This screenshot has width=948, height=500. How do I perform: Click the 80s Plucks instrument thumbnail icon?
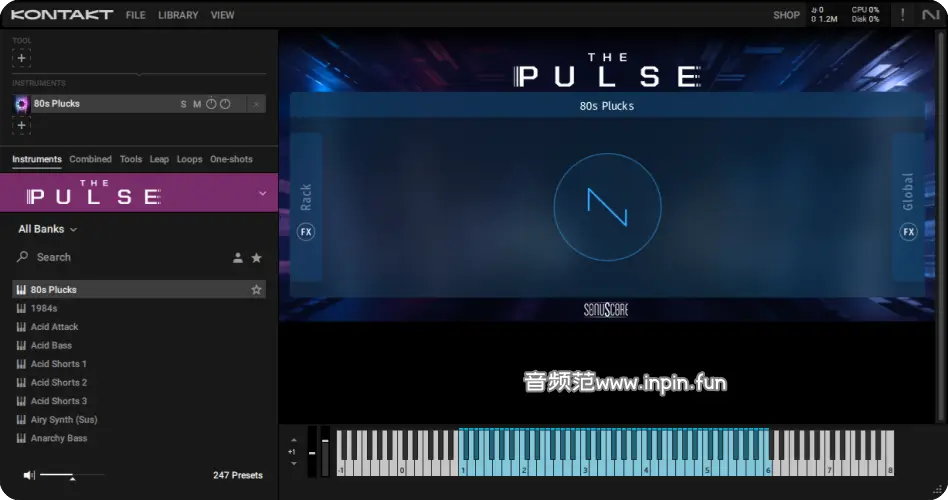pos(21,104)
